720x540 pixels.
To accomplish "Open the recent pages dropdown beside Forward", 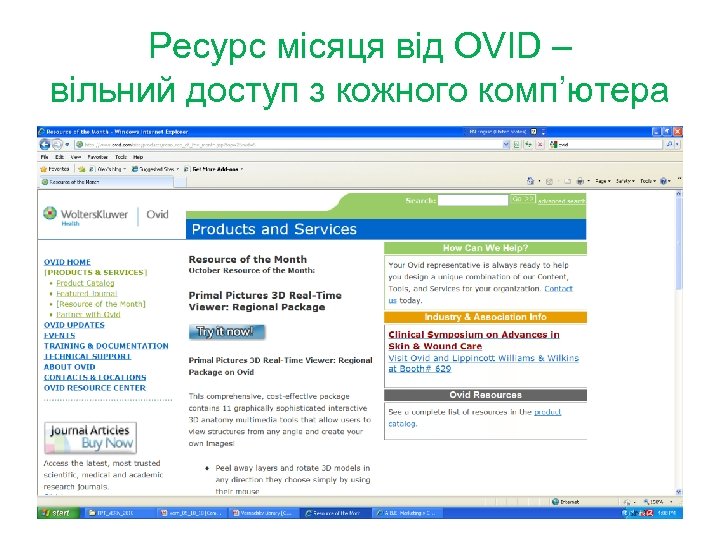I will 67,145.
